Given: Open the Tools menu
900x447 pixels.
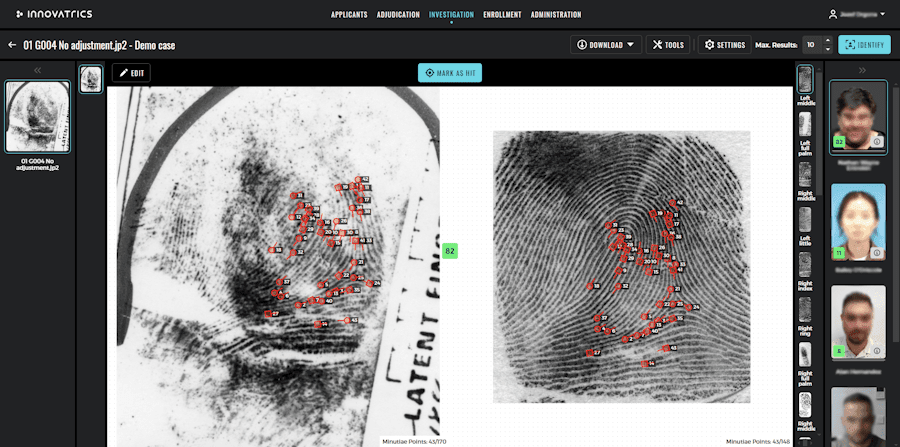Looking at the screenshot, I should [x=668, y=45].
